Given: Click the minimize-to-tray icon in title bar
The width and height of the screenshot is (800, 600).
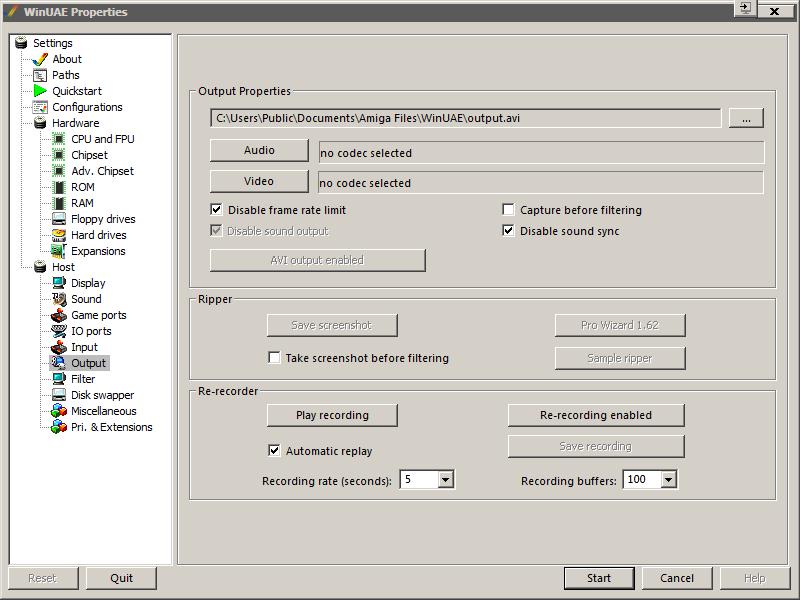Looking at the screenshot, I should [x=745, y=9].
